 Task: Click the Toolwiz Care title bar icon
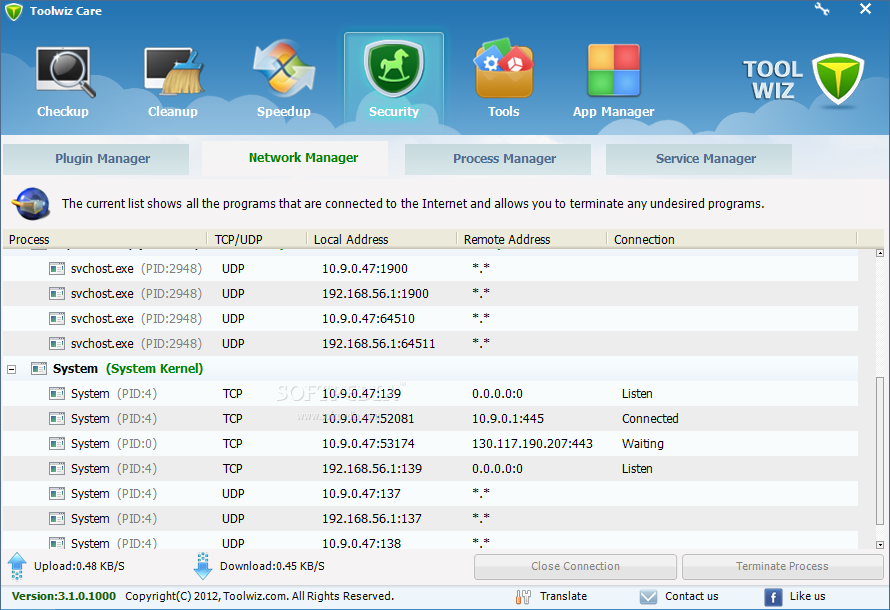(x=14, y=11)
